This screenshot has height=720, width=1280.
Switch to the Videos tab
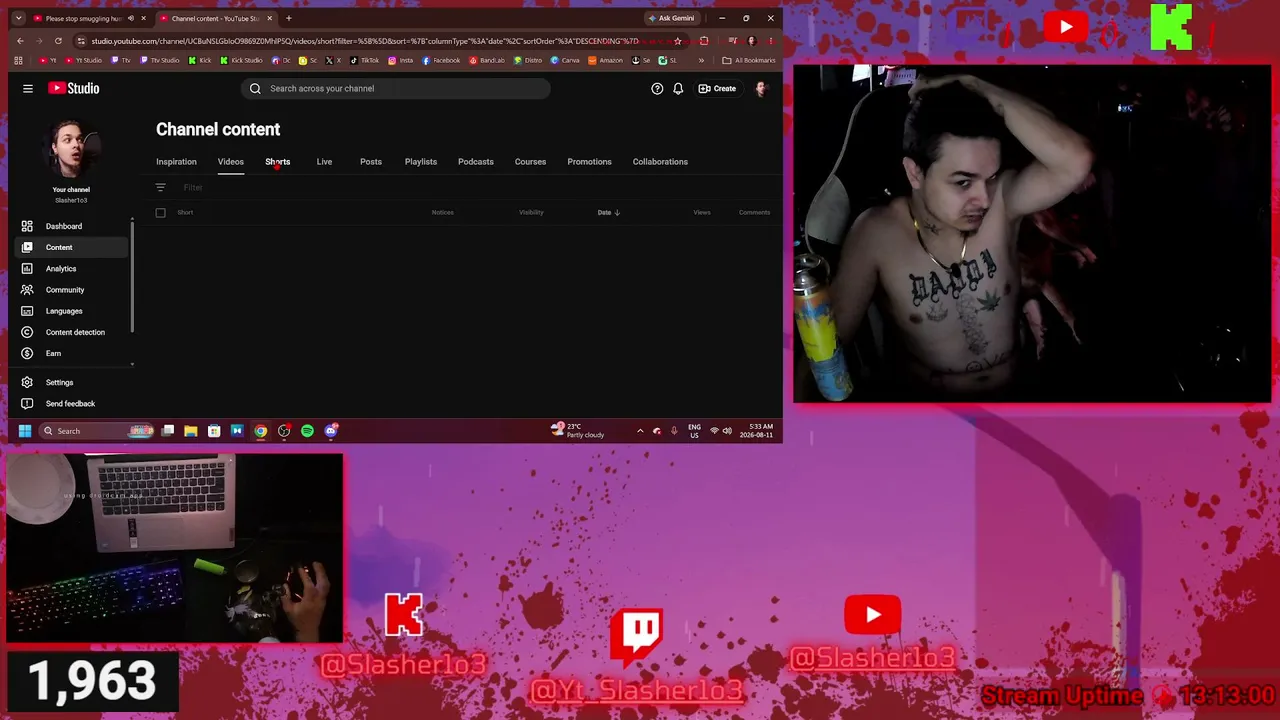coord(231,162)
